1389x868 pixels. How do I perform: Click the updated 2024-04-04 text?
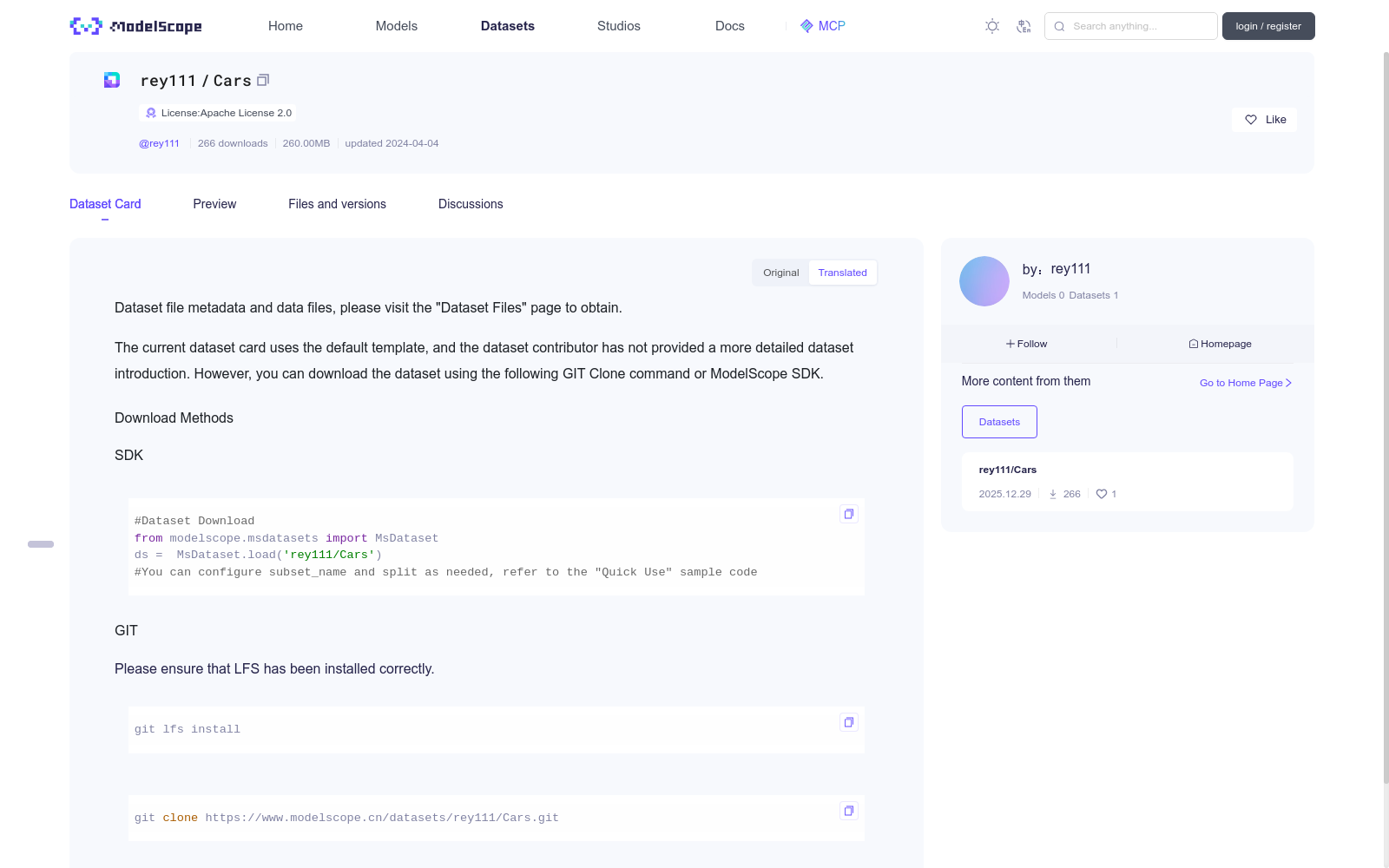click(392, 143)
